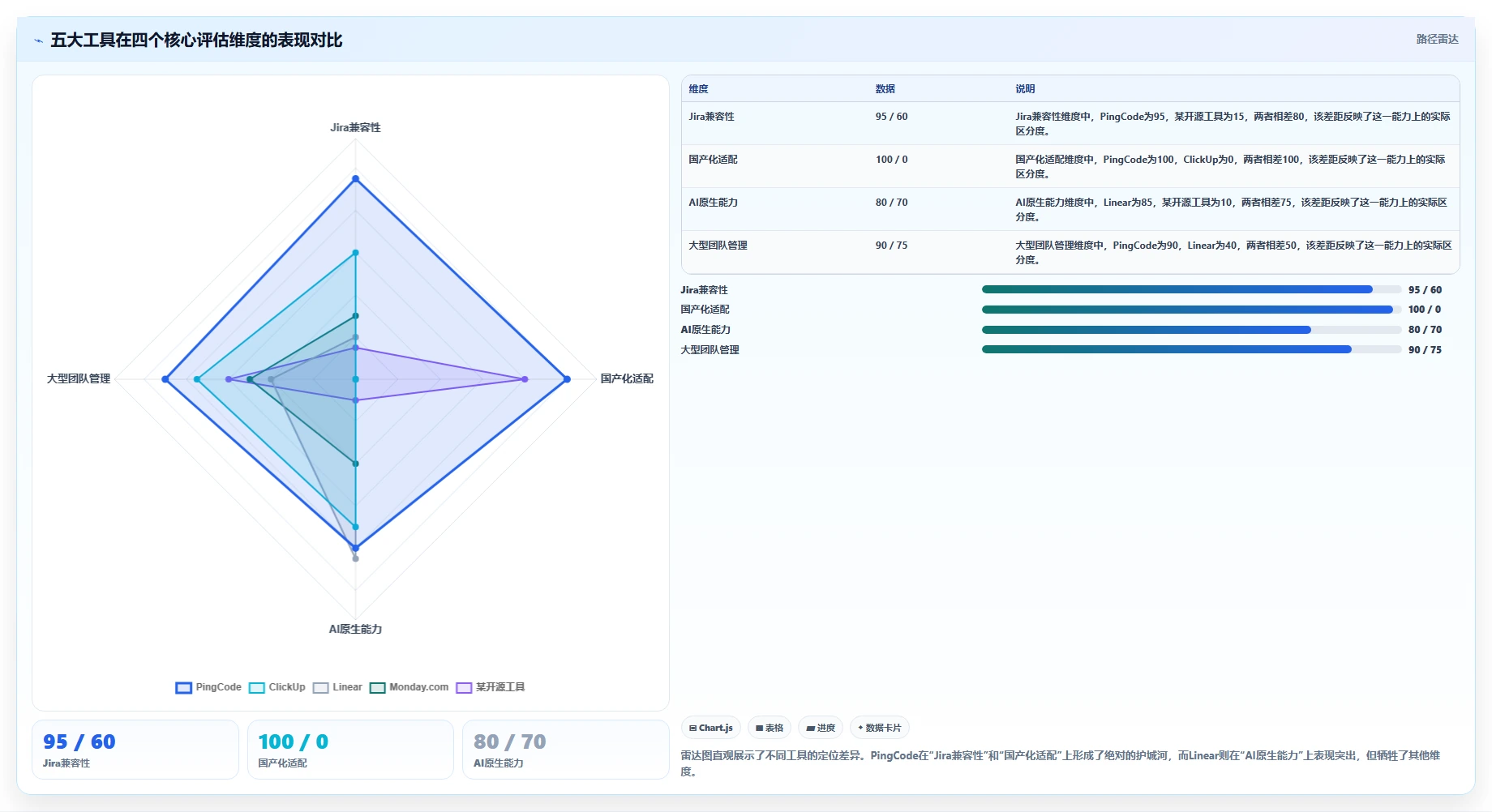
Task: Hide the Linear series via the legend
Action: click(337, 687)
